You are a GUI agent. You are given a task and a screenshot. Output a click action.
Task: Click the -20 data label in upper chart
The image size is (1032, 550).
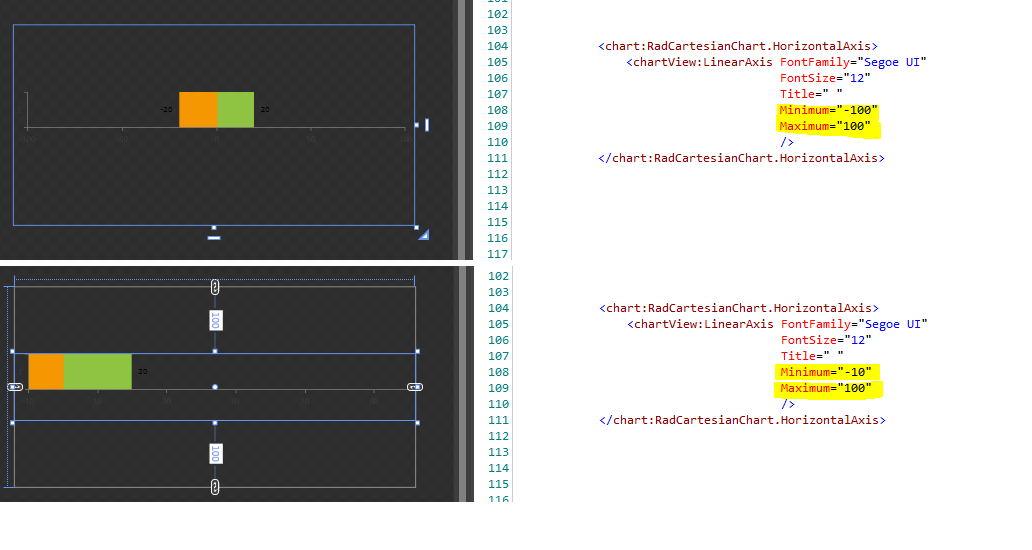pyautogui.click(x=167, y=110)
